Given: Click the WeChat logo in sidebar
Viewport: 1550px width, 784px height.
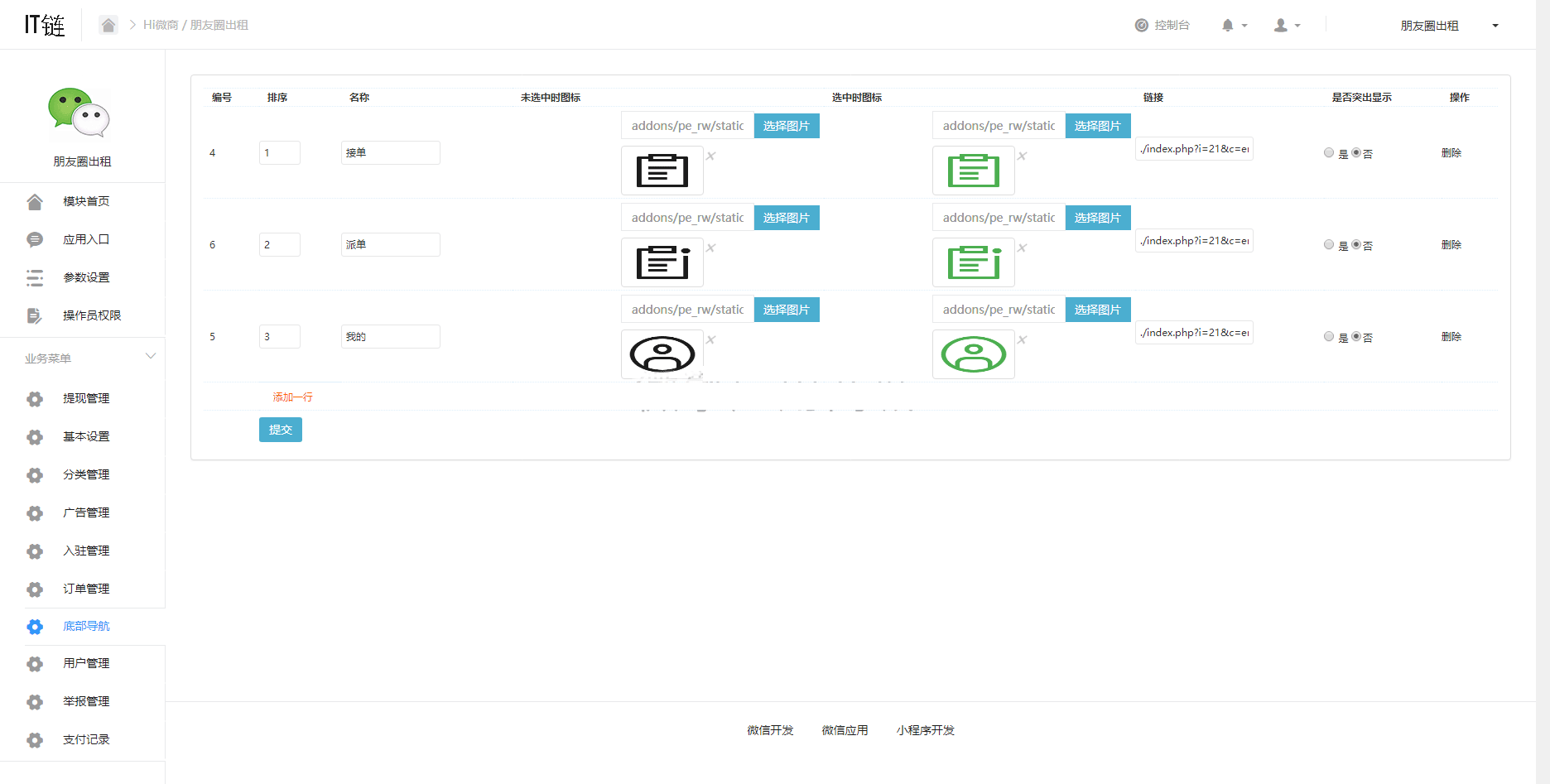Looking at the screenshot, I should (79, 113).
